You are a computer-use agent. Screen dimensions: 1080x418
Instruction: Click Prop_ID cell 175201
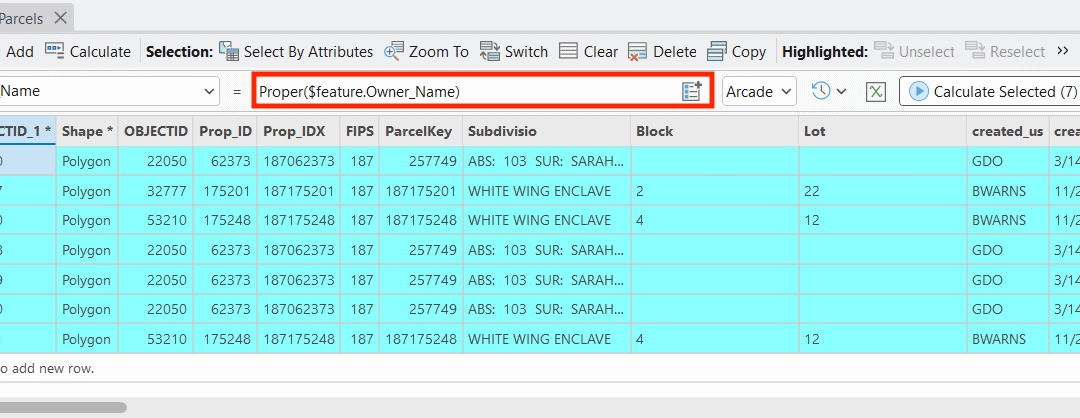[225, 191]
